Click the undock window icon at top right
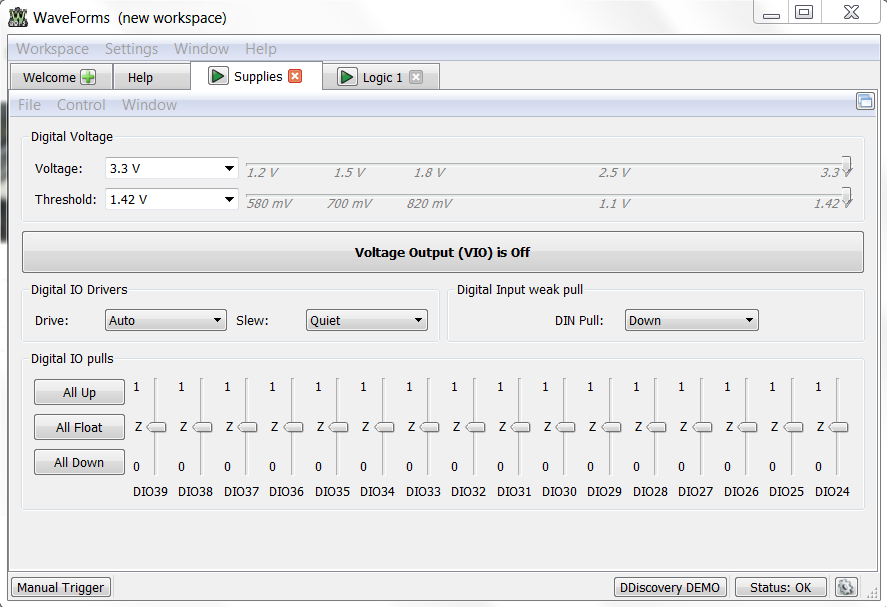Screen dimensions: 887x607 pyautogui.click(x=865, y=101)
